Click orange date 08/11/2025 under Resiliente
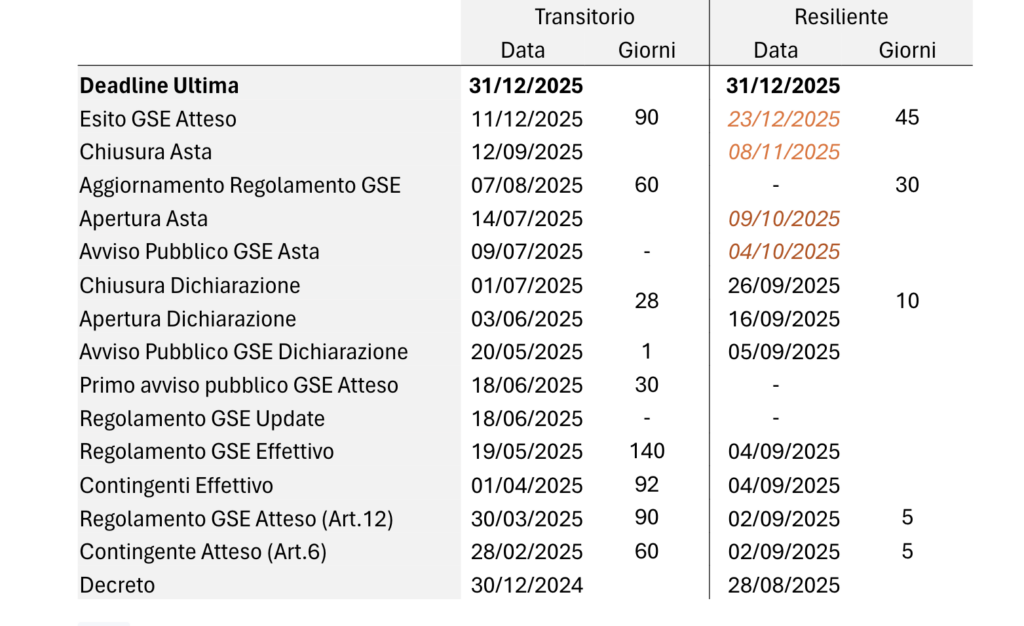The width and height of the screenshot is (1024, 626). point(784,152)
